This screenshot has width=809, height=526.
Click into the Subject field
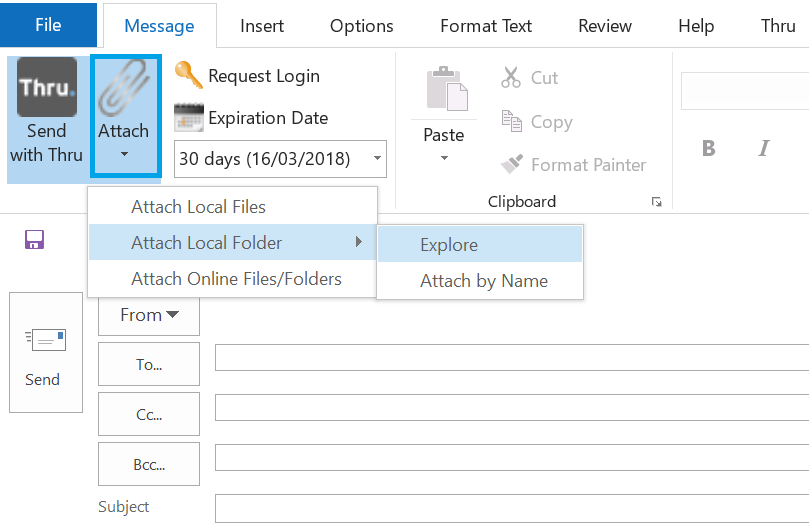pyautogui.click(x=512, y=508)
